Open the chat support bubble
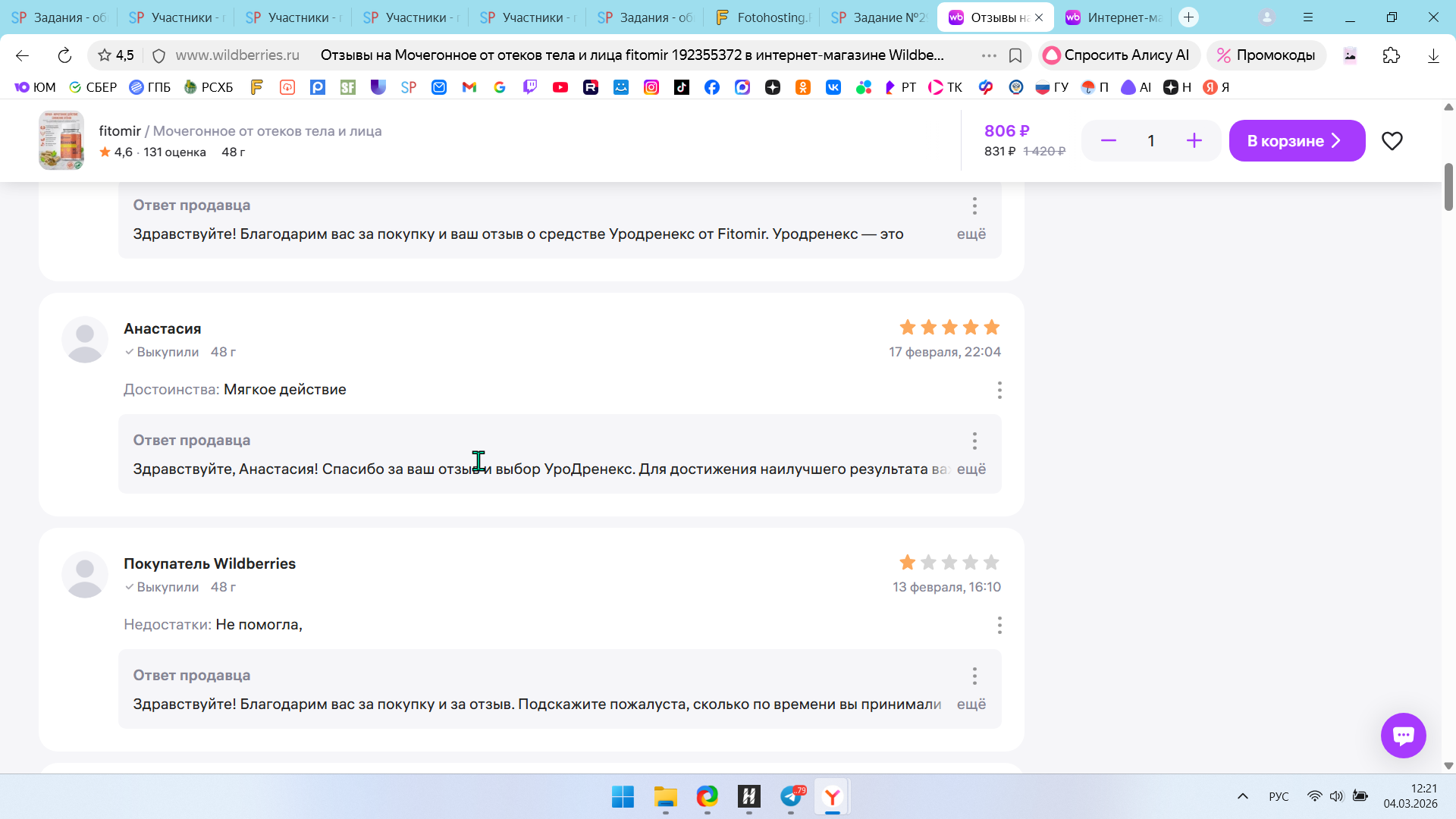1456x819 pixels. tap(1403, 735)
